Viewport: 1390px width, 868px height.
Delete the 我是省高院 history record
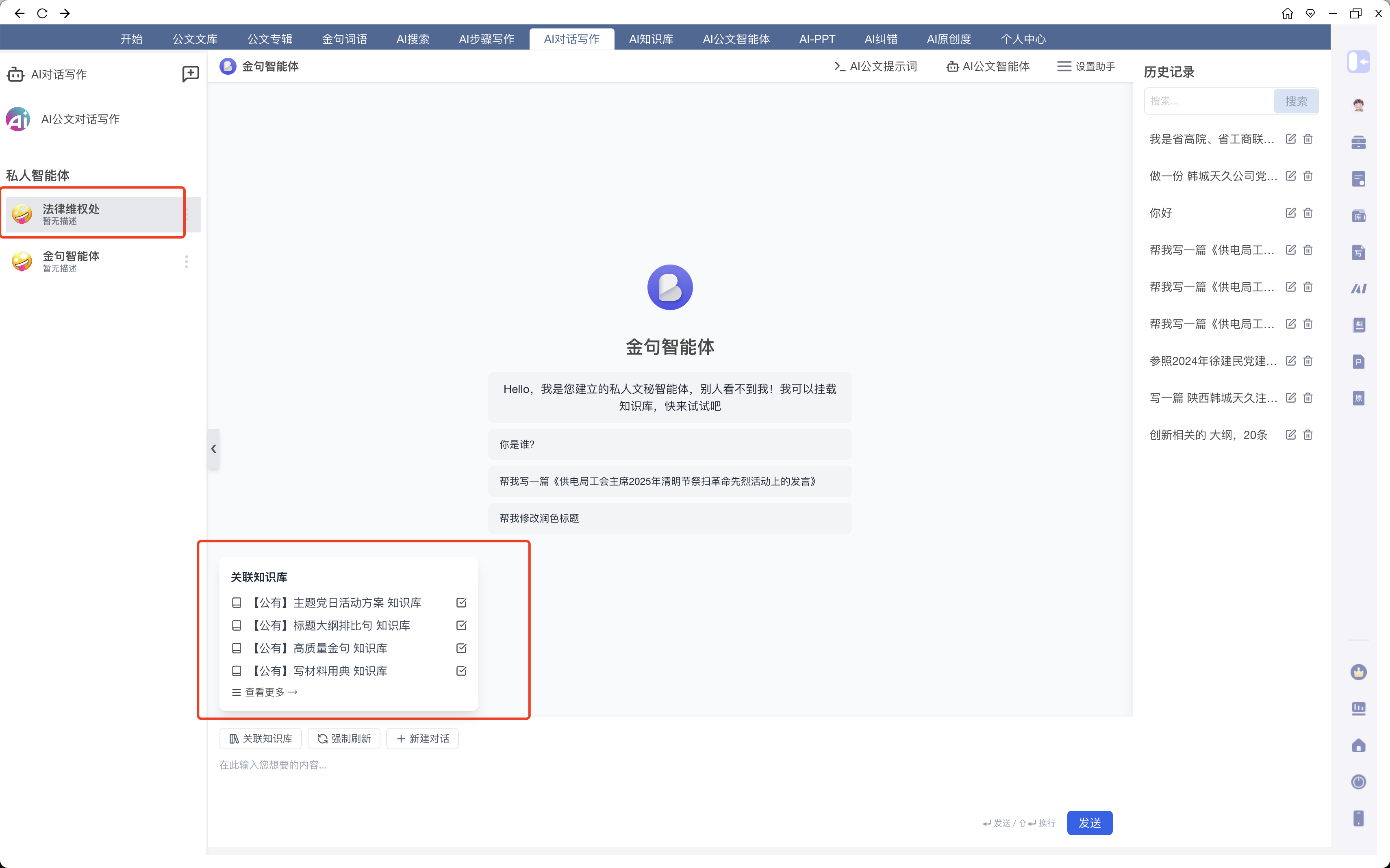coord(1308,139)
